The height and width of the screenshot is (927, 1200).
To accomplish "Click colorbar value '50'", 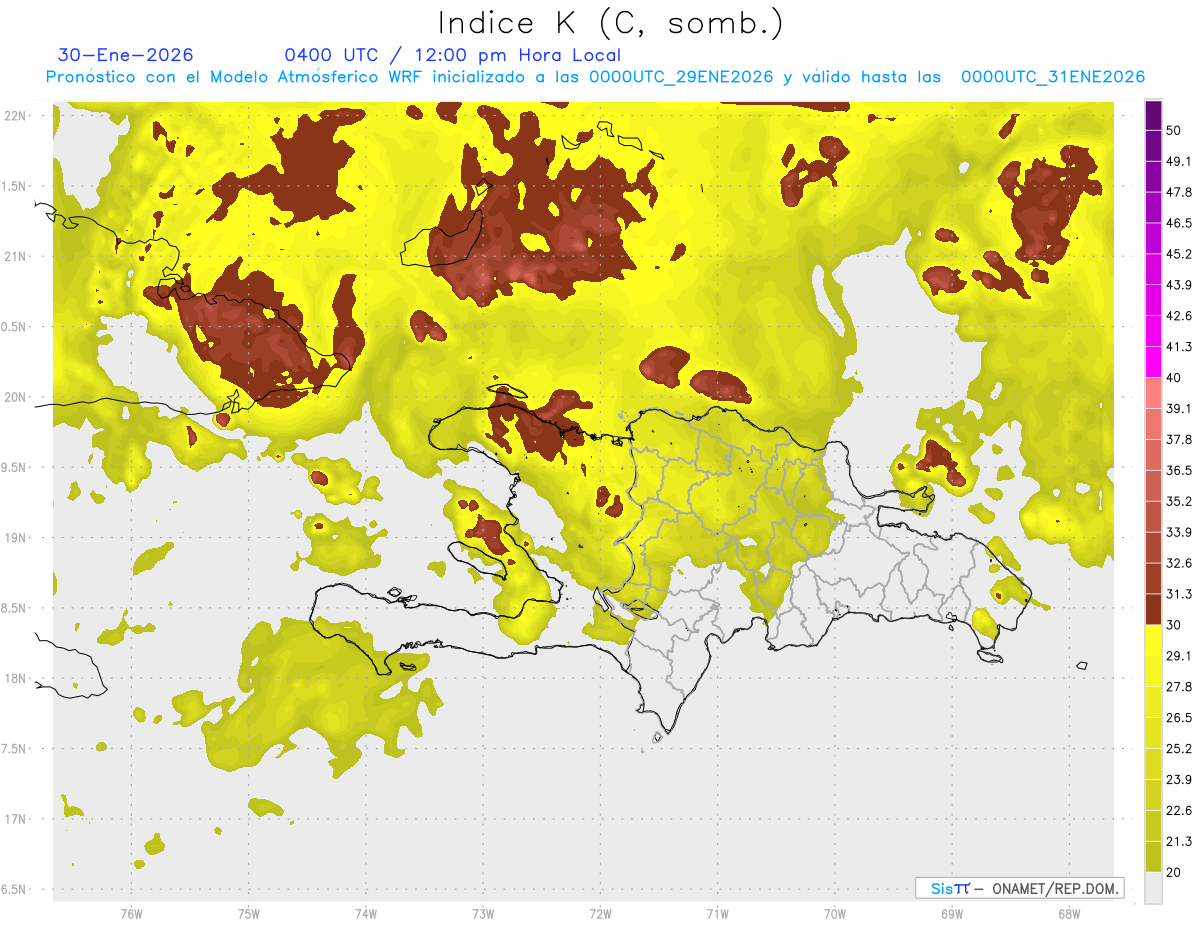I will pos(1174,130).
